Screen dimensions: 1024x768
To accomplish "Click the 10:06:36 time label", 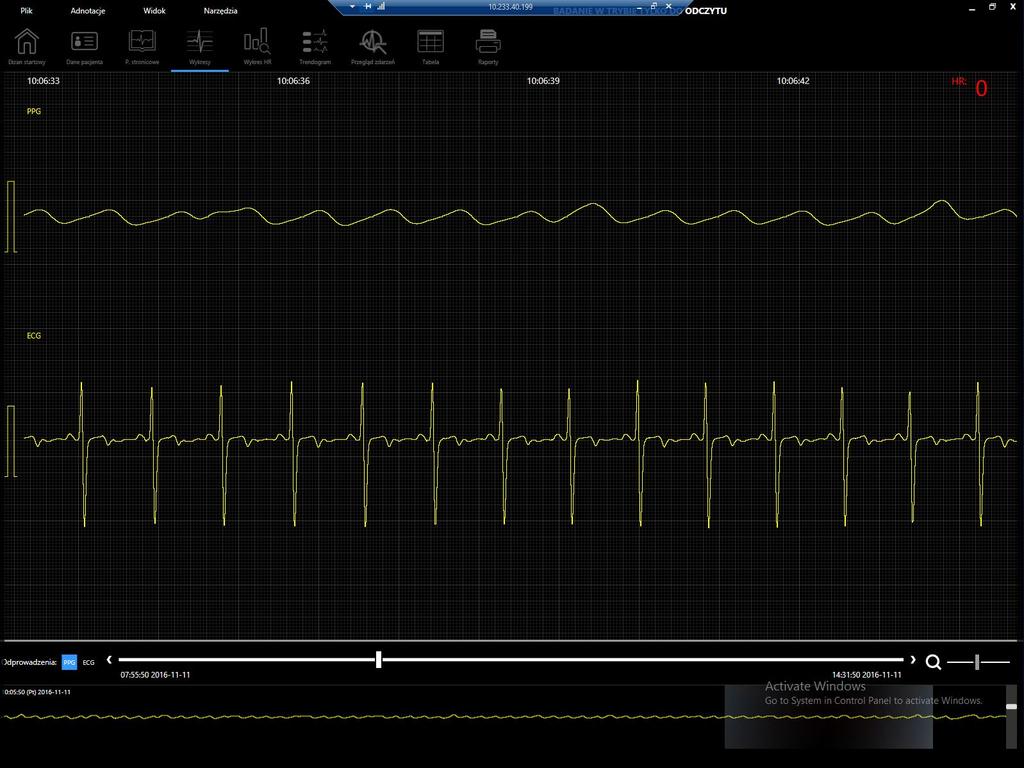I will (293, 81).
